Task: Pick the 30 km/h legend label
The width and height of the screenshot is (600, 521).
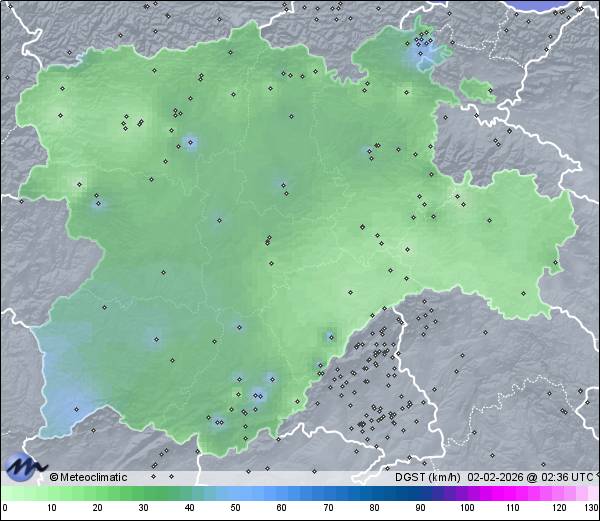Action: pos(143,509)
